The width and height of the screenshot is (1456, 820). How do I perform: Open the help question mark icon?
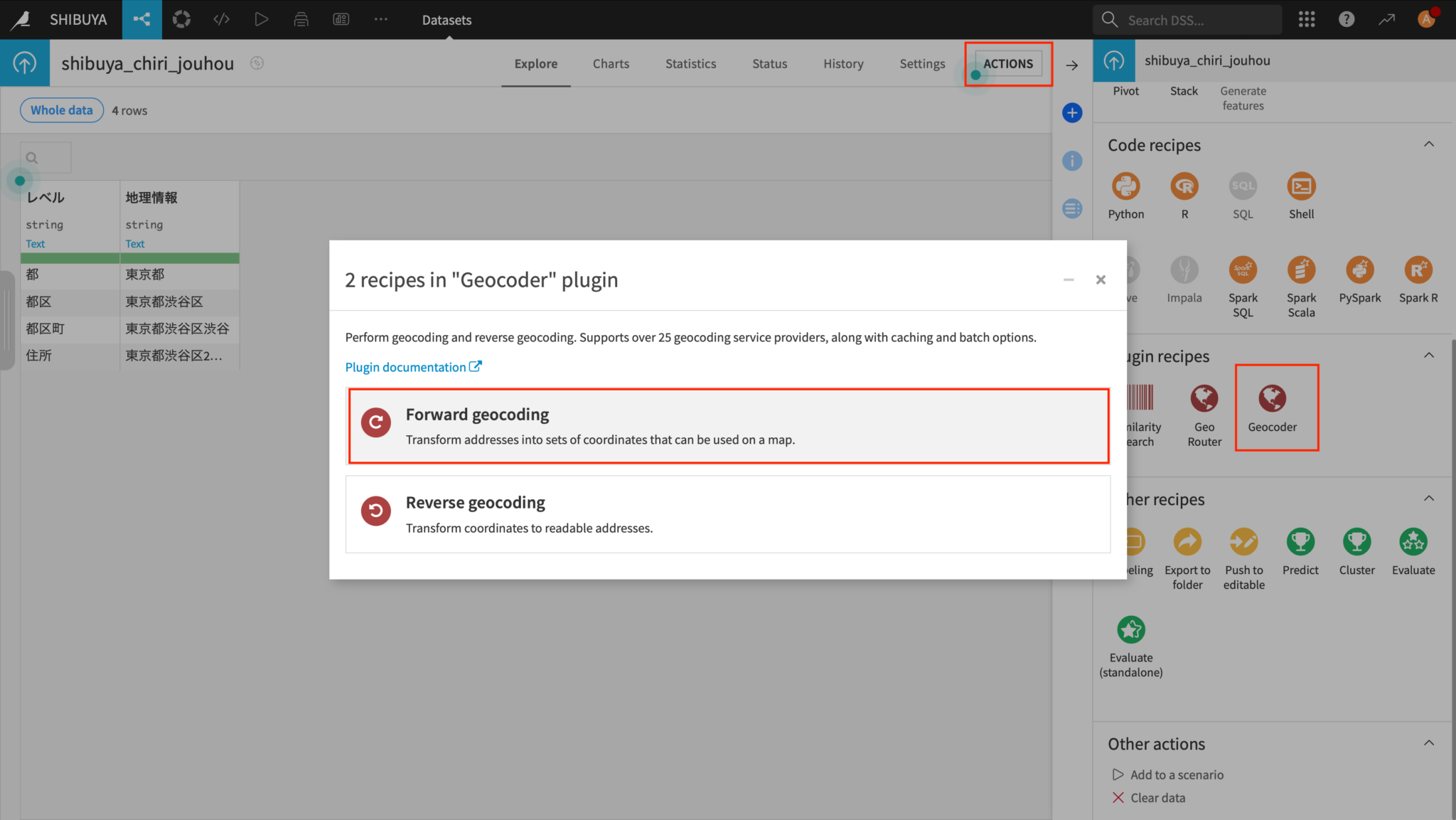click(x=1347, y=20)
